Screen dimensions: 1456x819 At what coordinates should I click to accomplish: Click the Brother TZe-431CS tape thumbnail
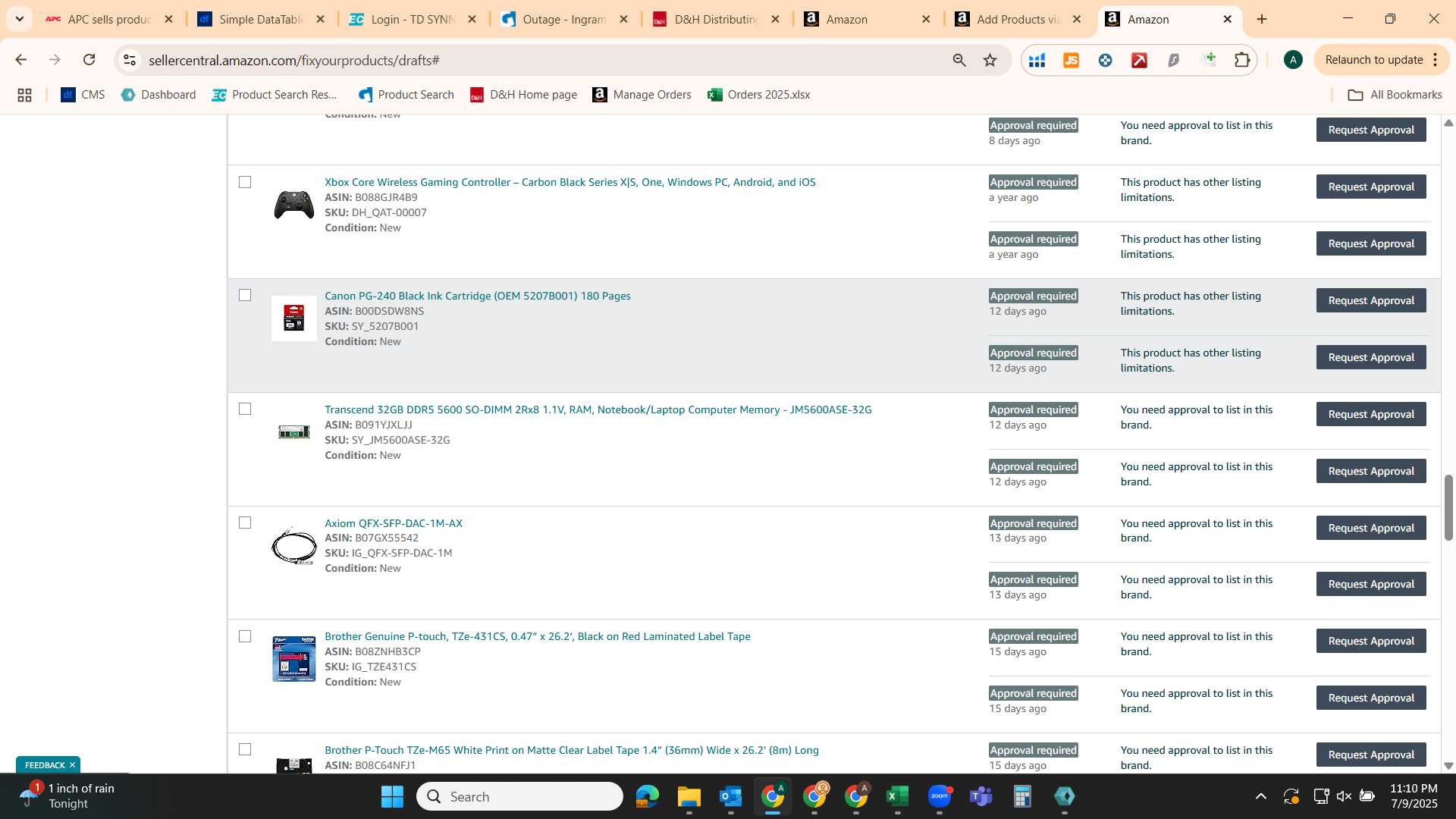coord(294,659)
